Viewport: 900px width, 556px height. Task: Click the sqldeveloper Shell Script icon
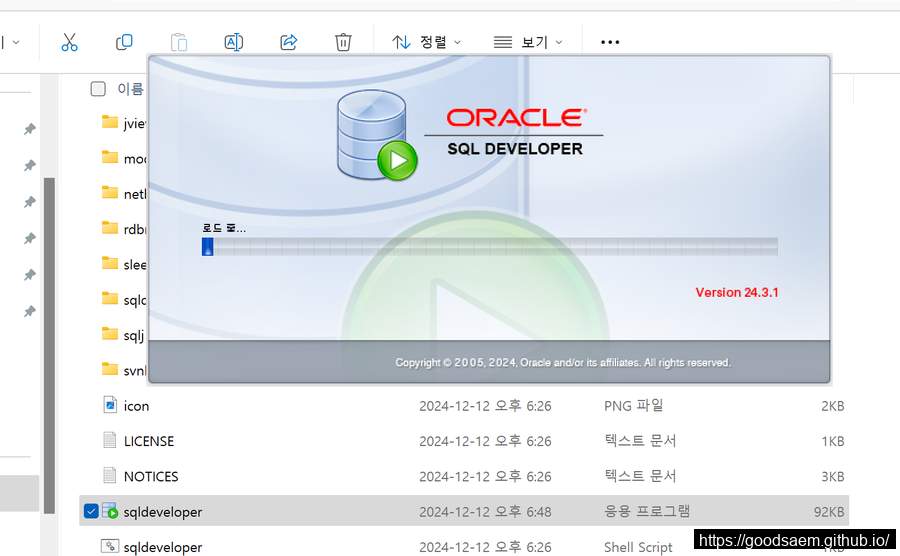(x=110, y=546)
